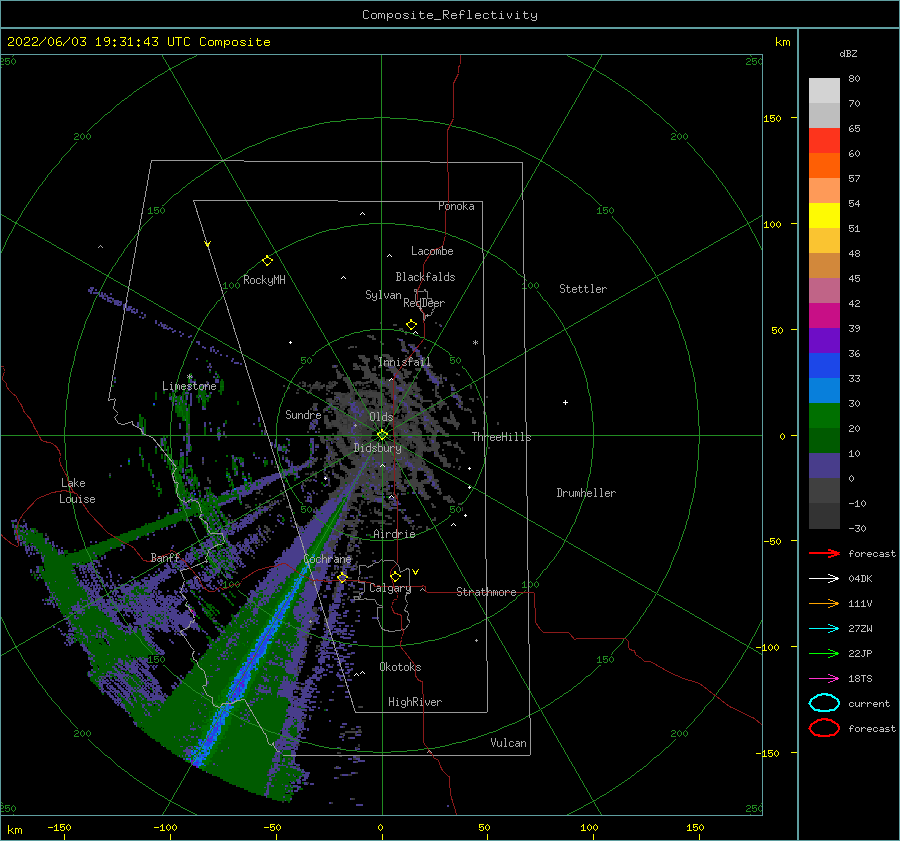Click the 51 dBZ yellow color swatch
The width and height of the screenshot is (900, 841).
click(x=824, y=215)
